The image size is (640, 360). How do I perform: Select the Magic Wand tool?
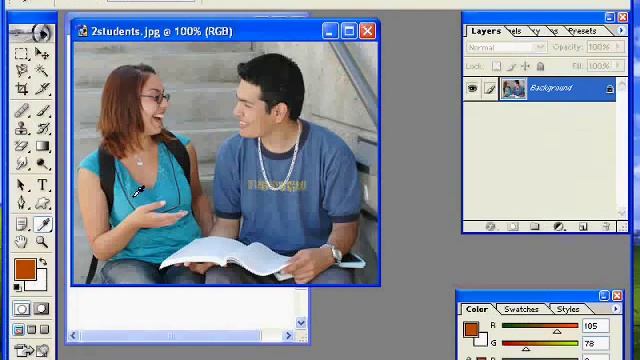click(x=42, y=71)
